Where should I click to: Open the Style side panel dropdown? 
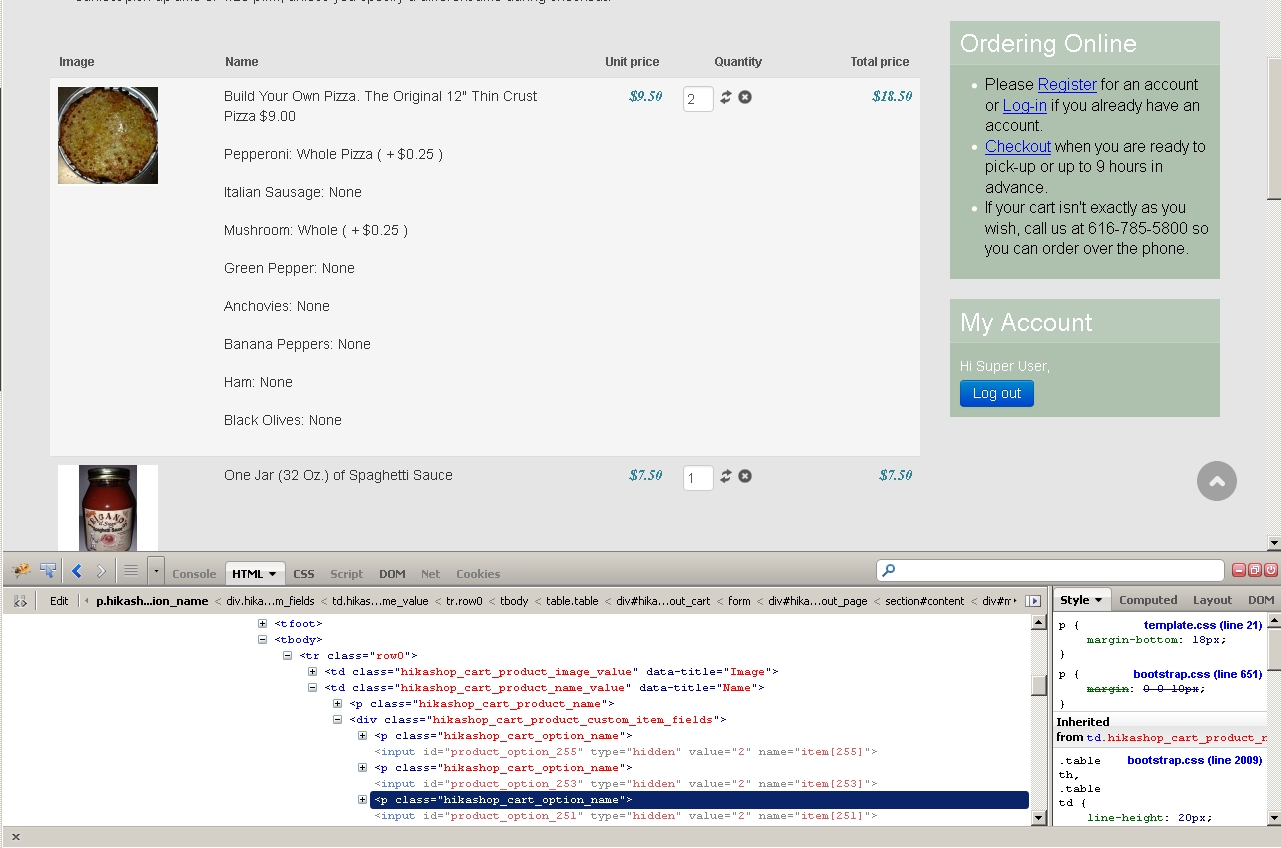[1097, 601]
